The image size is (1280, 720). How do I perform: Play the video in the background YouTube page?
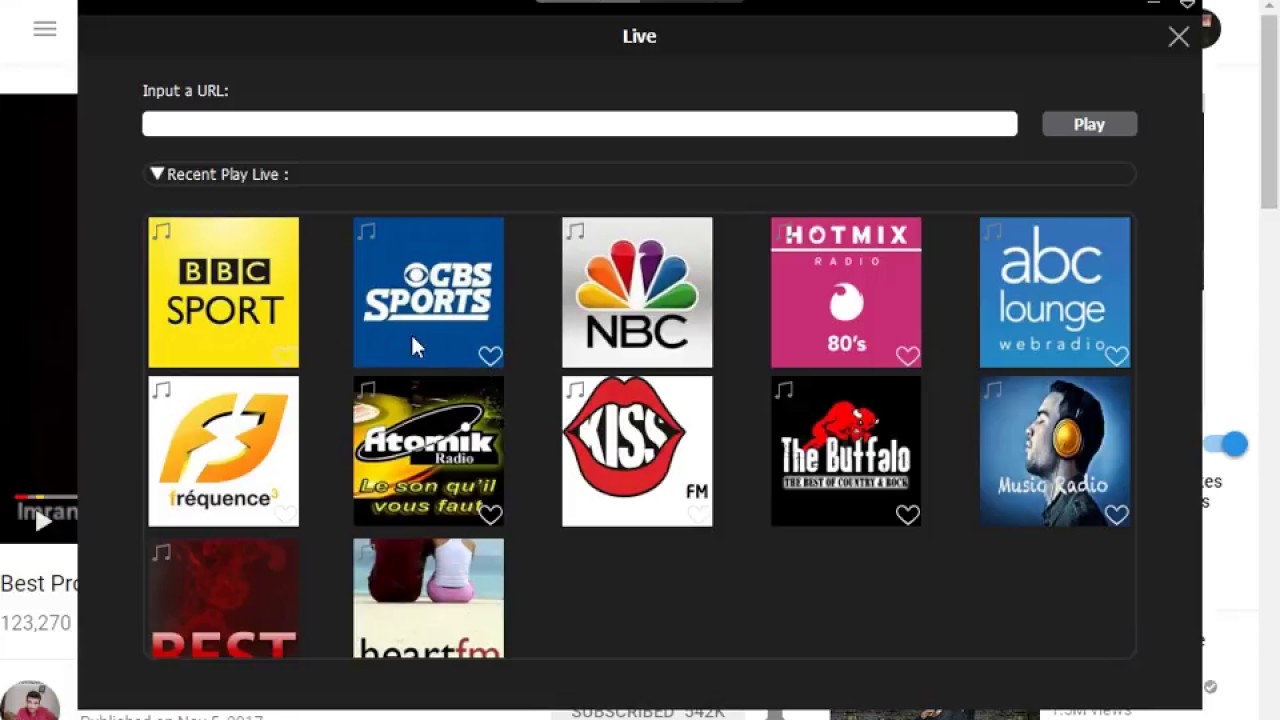(43, 521)
